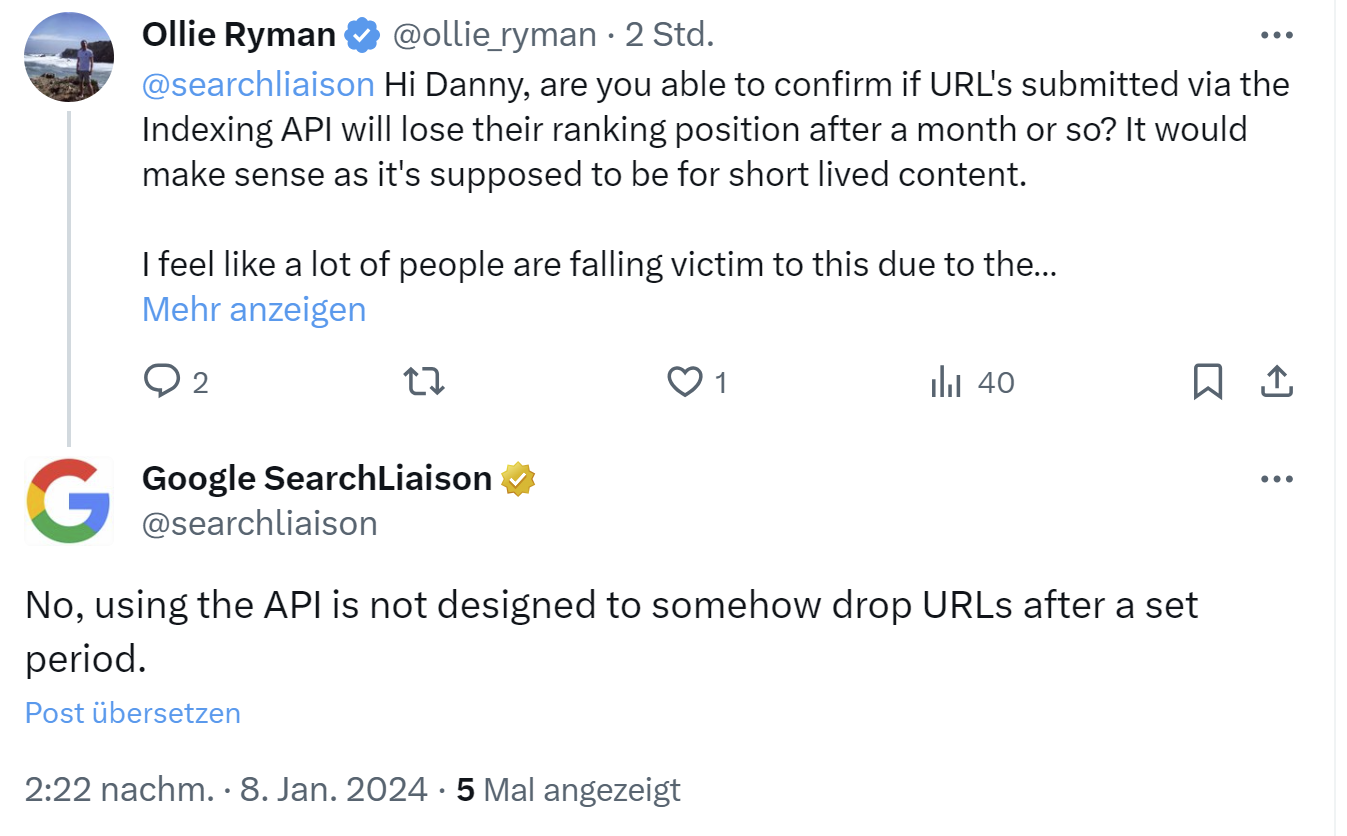
Task: Bookmark Ollie Ryman's tweet
Action: pyautogui.click(x=1210, y=381)
